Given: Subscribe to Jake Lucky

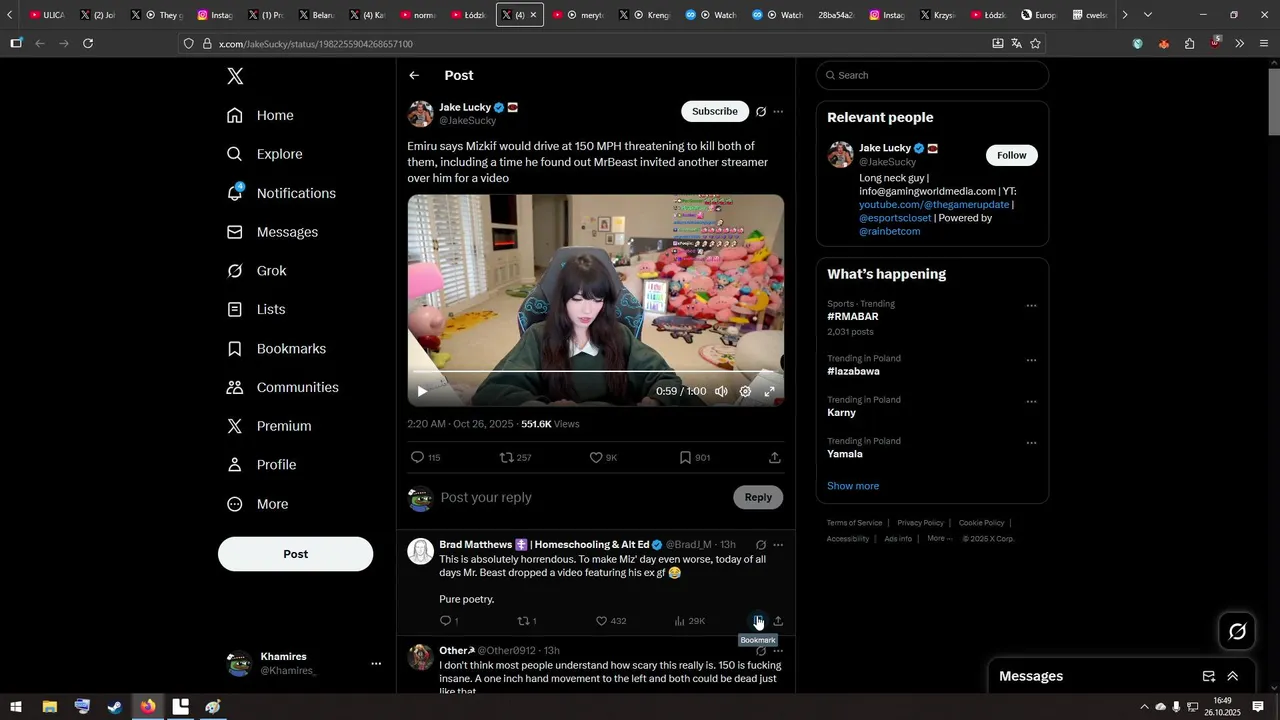Looking at the screenshot, I should tap(715, 111).
